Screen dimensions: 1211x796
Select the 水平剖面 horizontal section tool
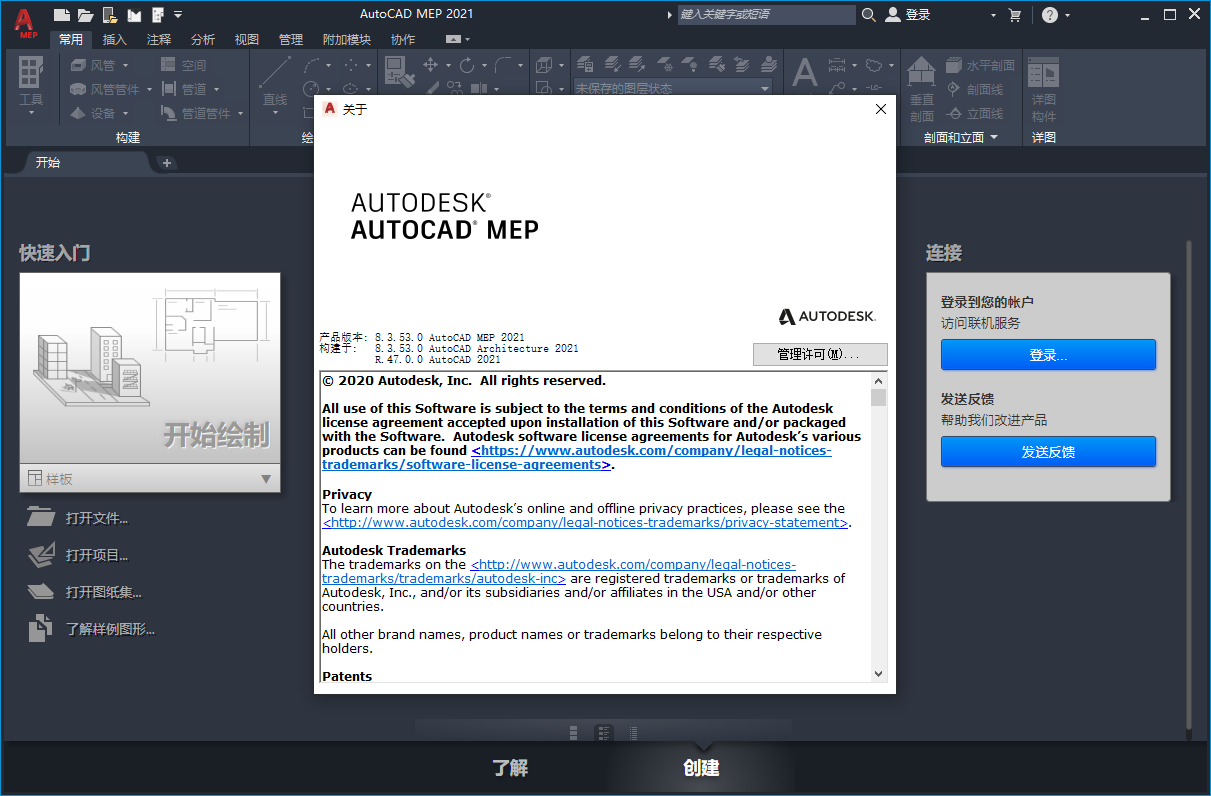click(981, 64)
